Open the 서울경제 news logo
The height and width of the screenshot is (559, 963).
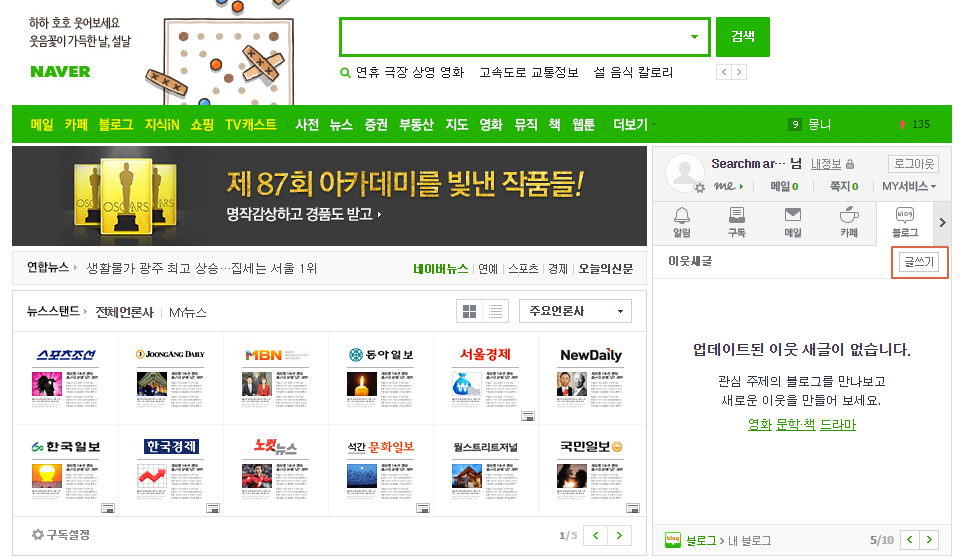pyautogui.click(x=485, y=354)
